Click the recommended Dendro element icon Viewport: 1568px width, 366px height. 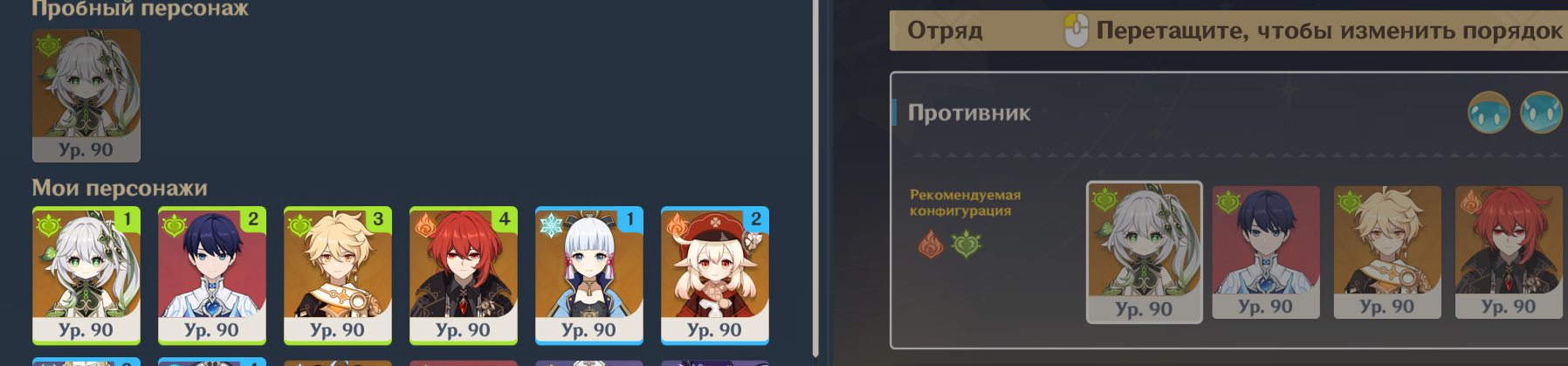click(x=966, y=245)
